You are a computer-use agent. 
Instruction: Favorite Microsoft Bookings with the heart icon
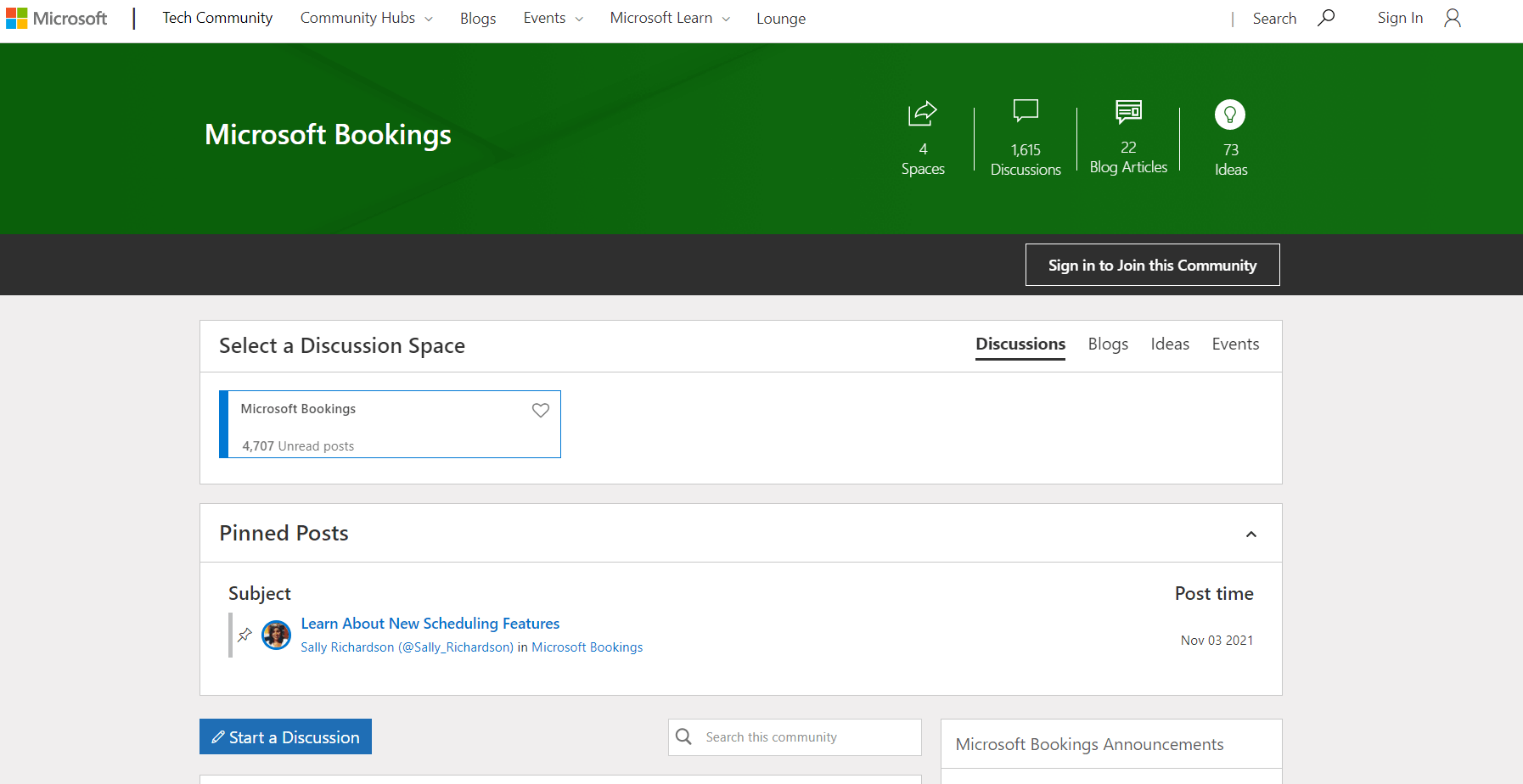coord(541,410)
